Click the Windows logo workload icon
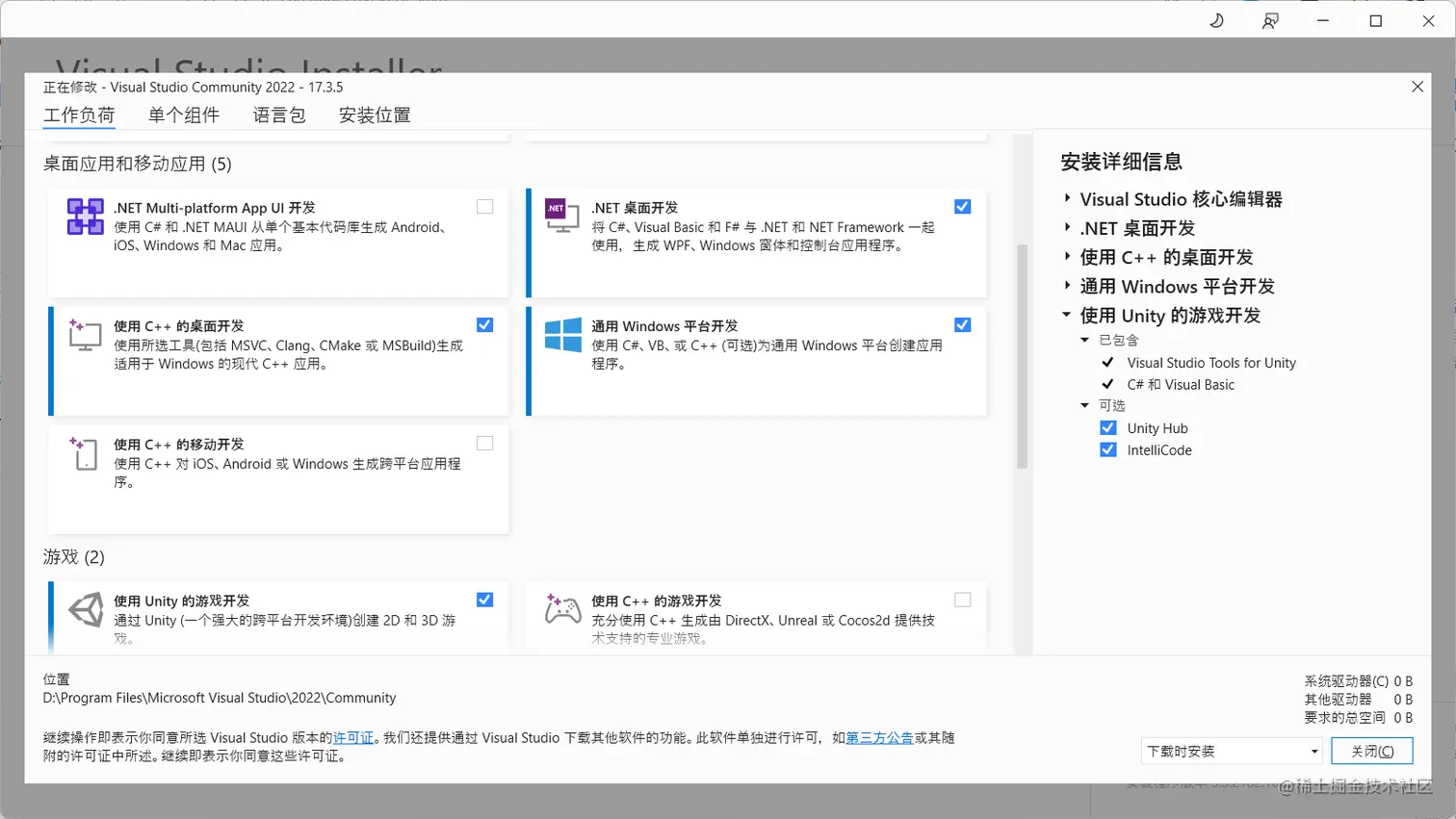The height and width of the screenshot is (819, 1456). pos(563,335)
